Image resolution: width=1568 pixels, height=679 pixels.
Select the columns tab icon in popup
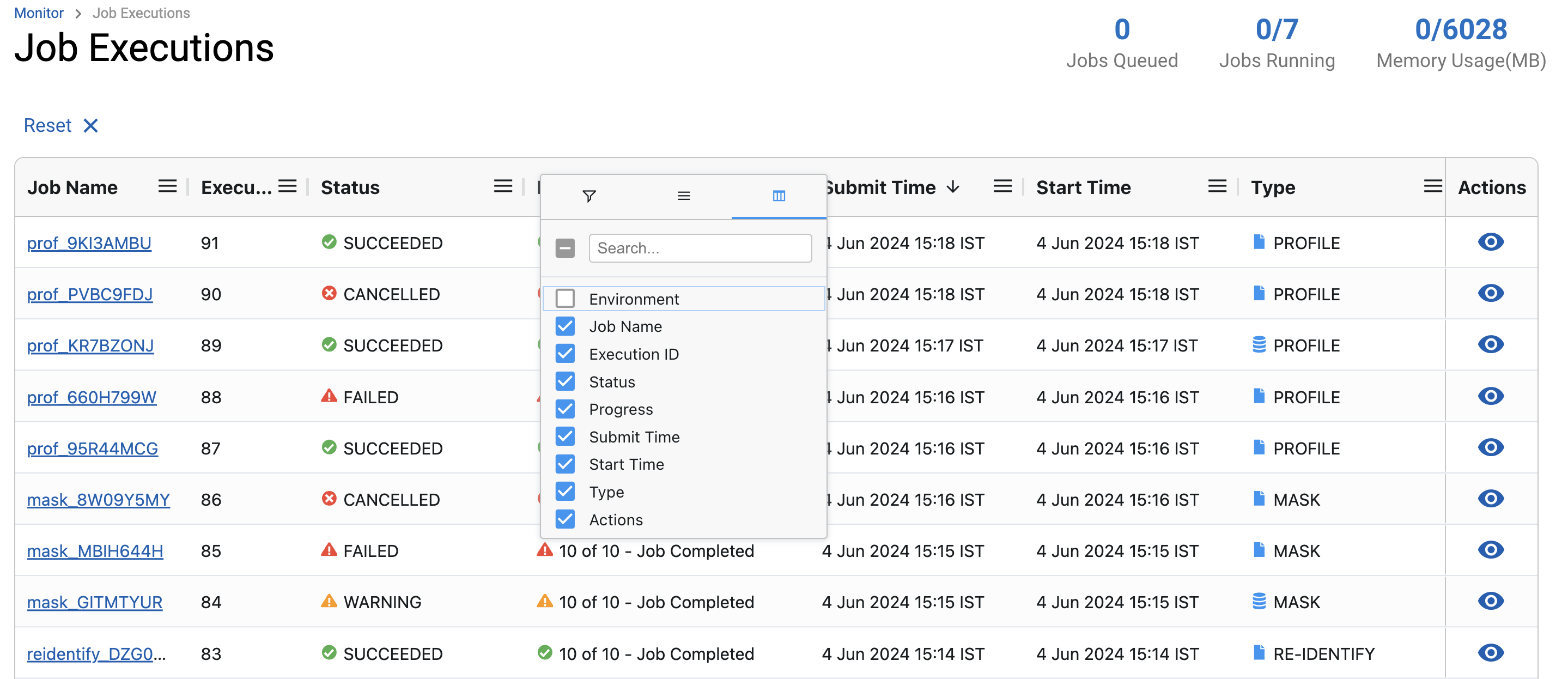coord(779,196)
